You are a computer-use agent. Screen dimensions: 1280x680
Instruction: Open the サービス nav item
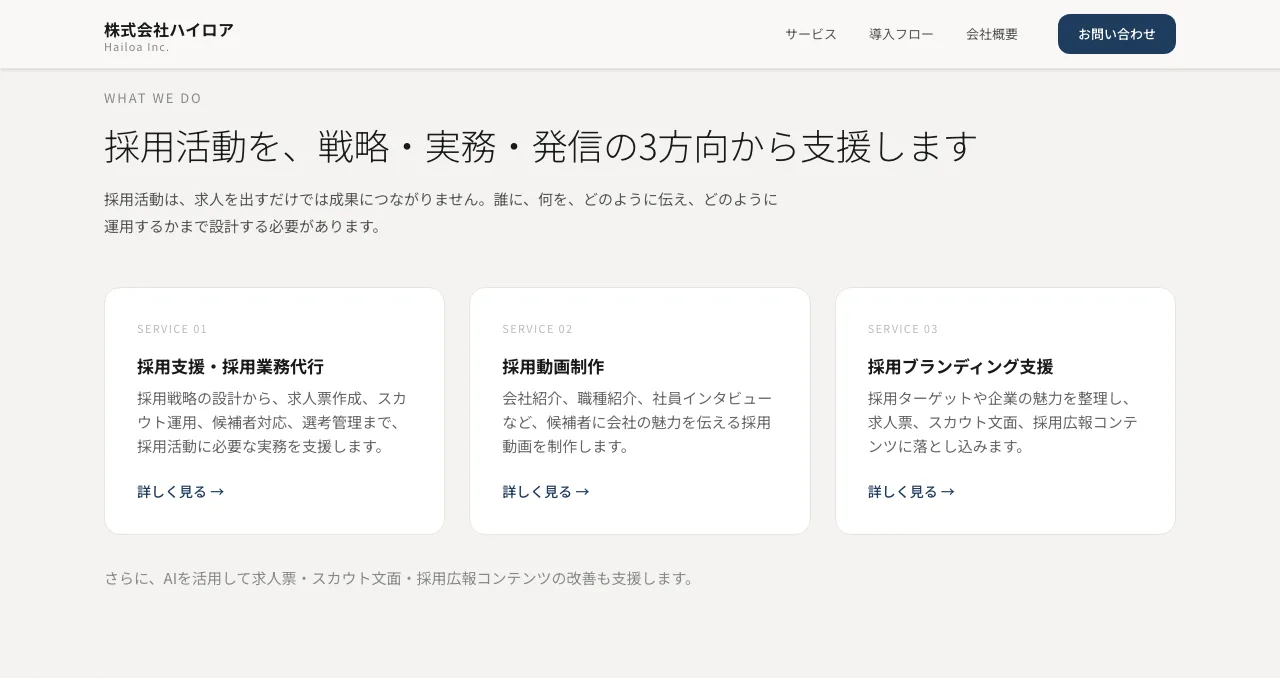point(811,34)
